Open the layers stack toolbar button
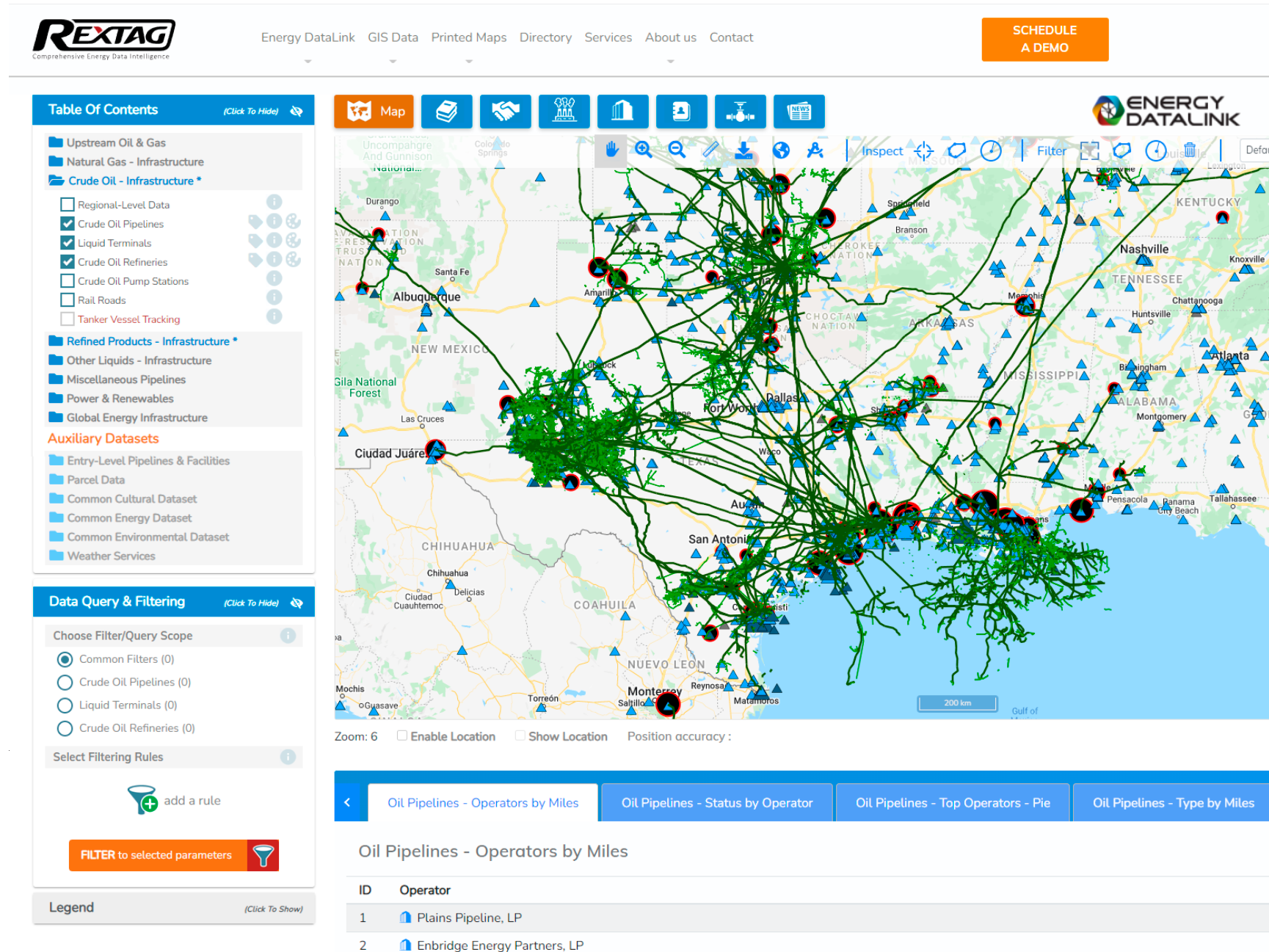The width and height of the screenshot is (1269, 952). pos(447,112)
